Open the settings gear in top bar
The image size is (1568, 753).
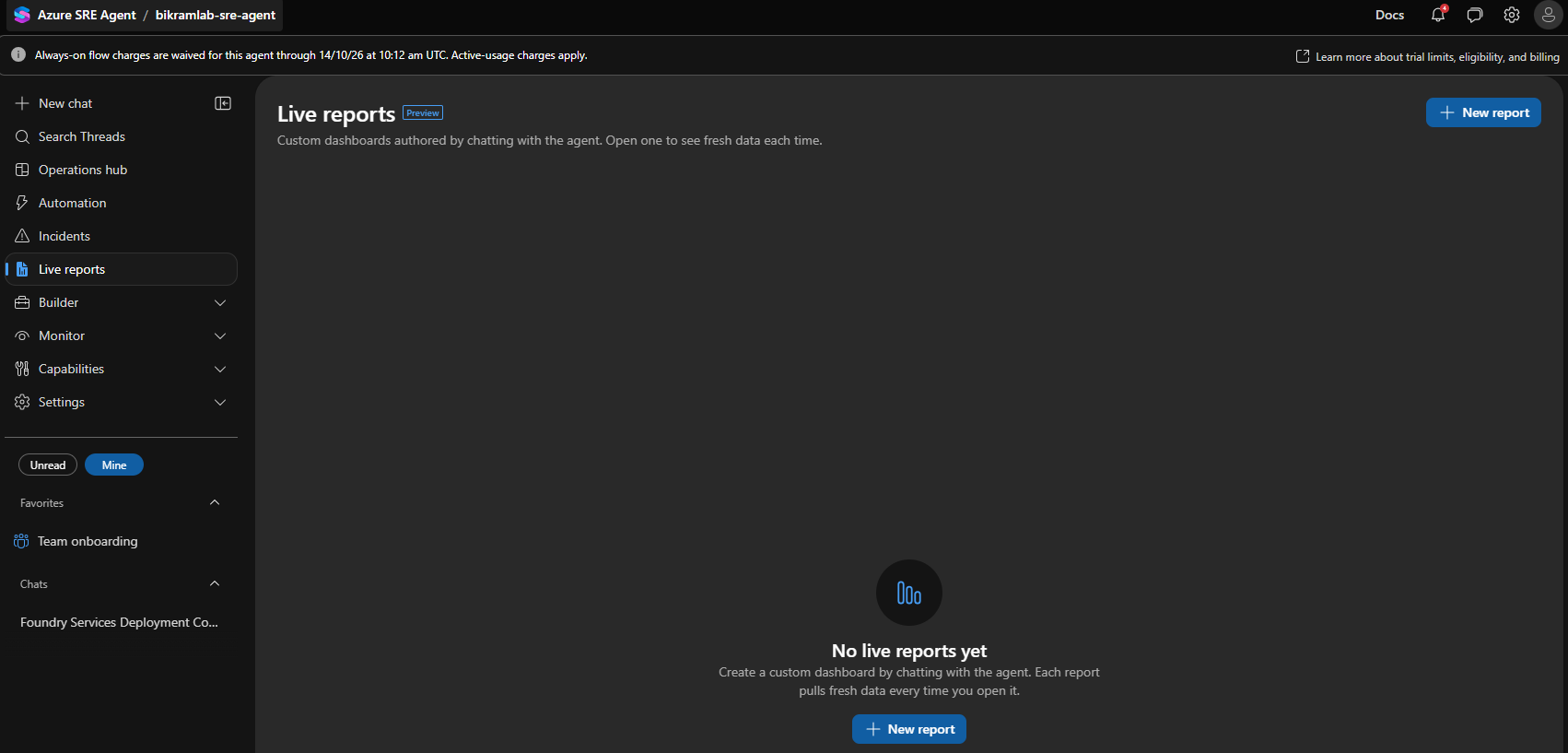click(1512, 15)
